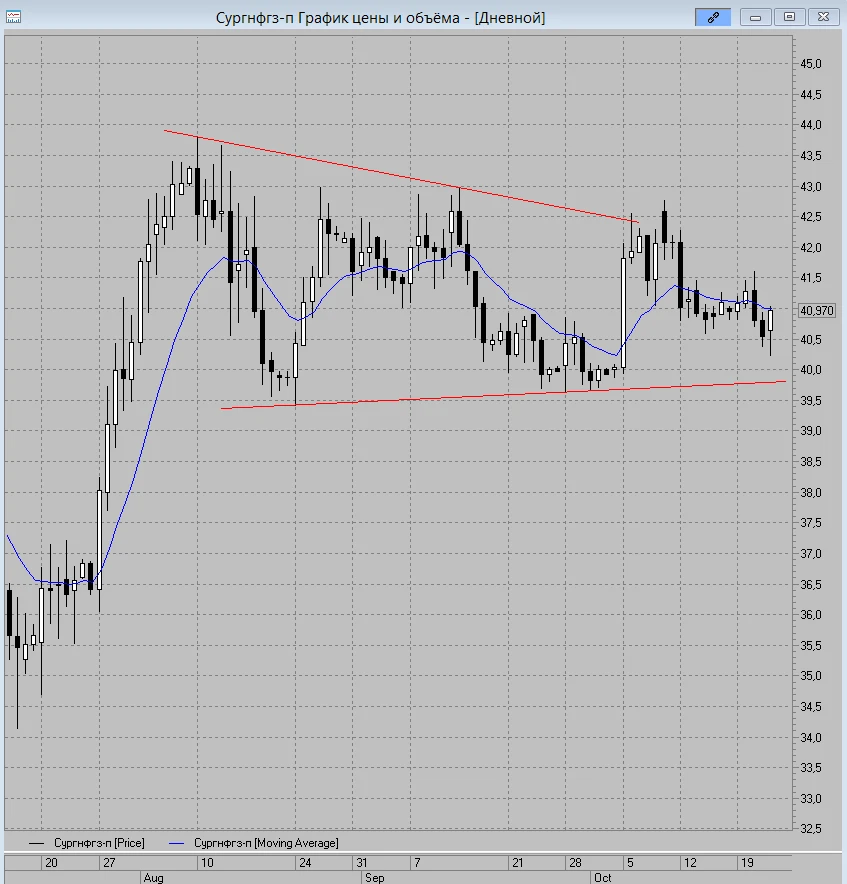Select the Сургнфгз-п [Moving Average] legend label
This screenshot has width=847, height=884.
click(266, 843)
